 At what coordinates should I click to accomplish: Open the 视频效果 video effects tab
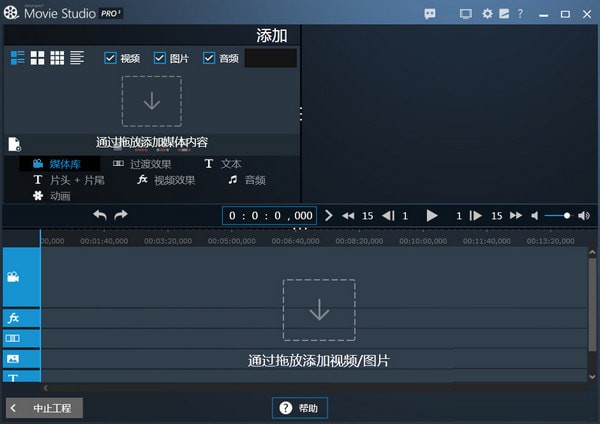(166, 180)
